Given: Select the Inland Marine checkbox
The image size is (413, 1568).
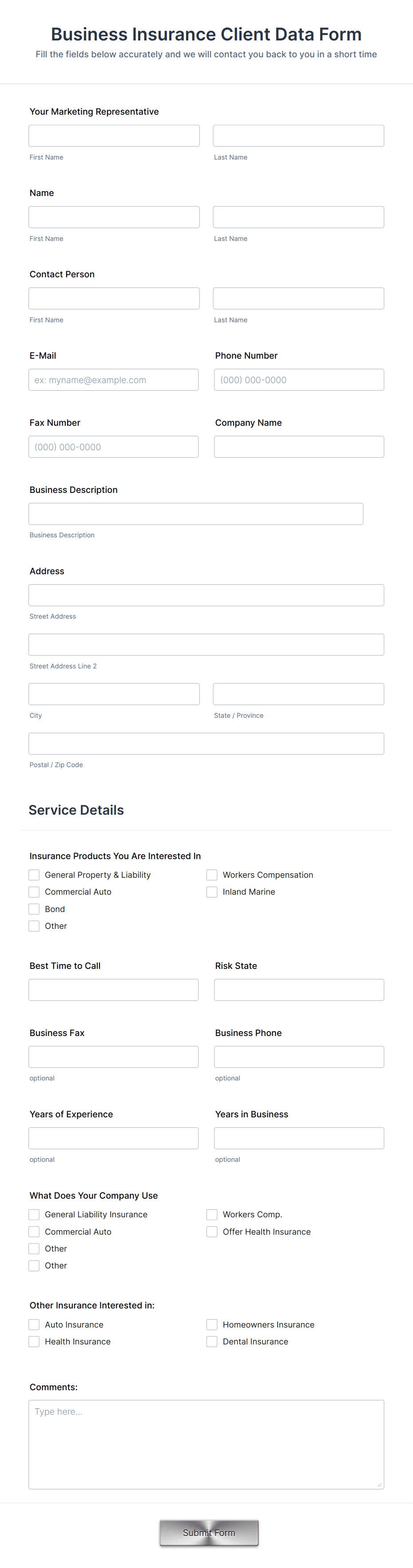Looking at the screenshot, I should pyautogui.click(x=212, y=892).
